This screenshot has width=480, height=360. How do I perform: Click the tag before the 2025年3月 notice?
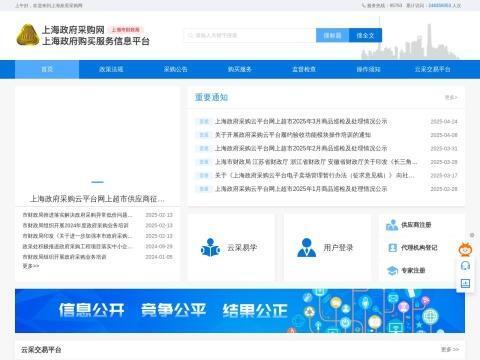[x=204, y=121]
